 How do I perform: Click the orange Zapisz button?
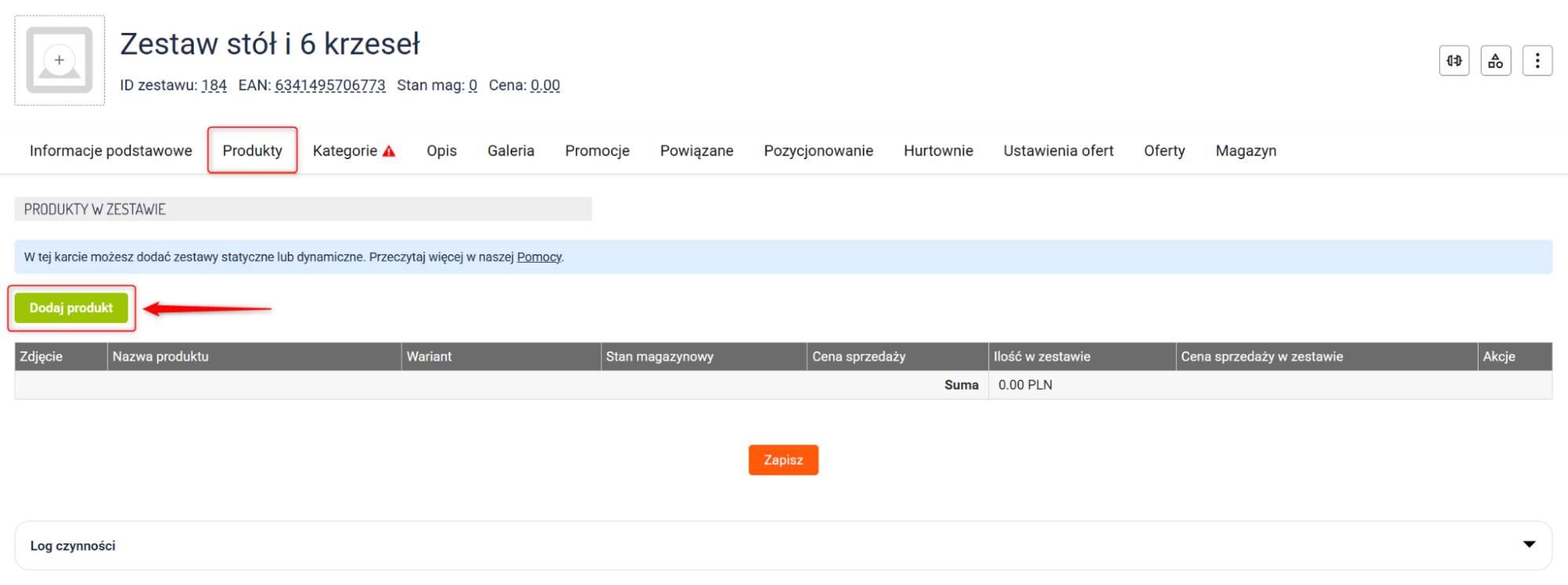click(x=783, y=460)
